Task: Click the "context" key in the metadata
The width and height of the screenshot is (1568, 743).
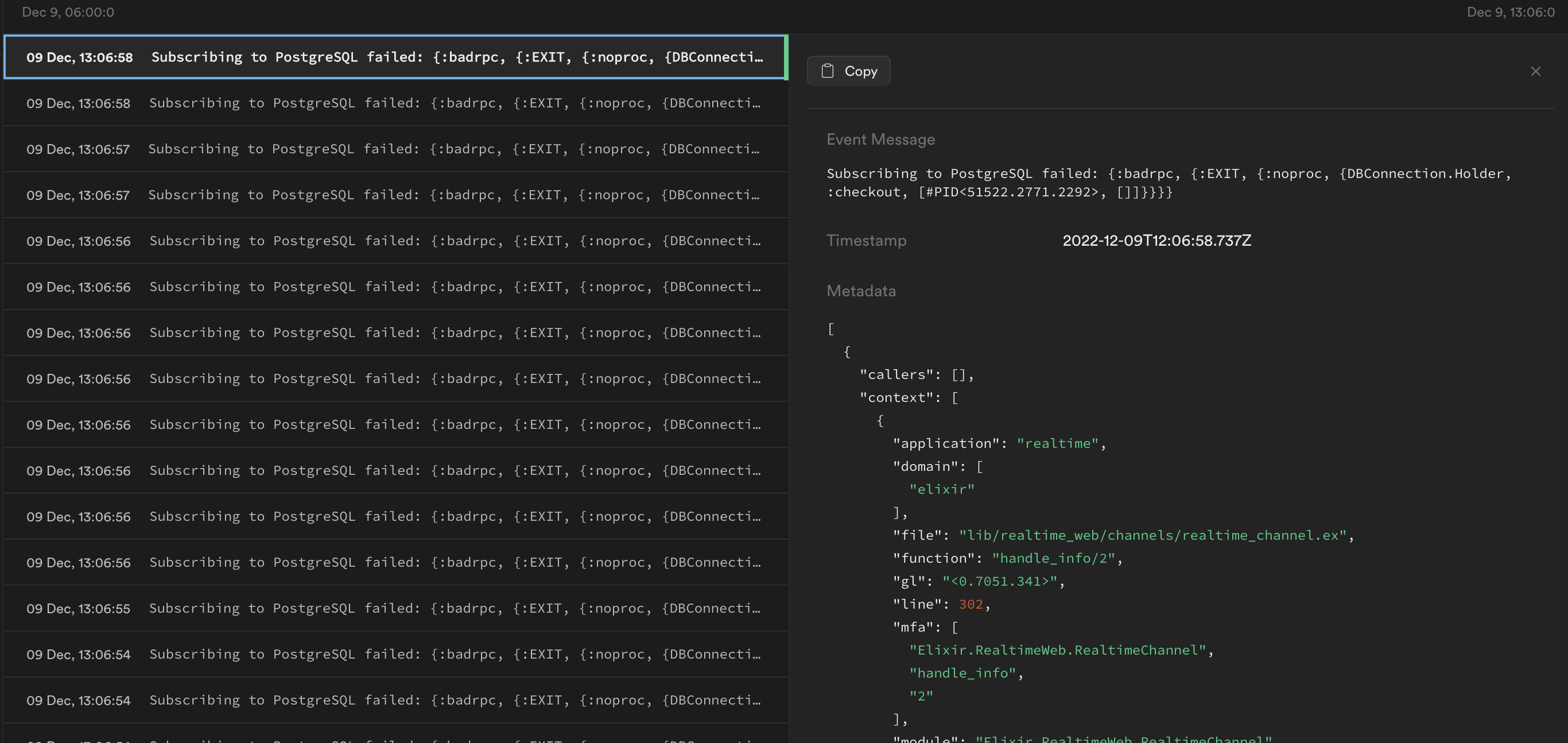Action: (896, 398)
